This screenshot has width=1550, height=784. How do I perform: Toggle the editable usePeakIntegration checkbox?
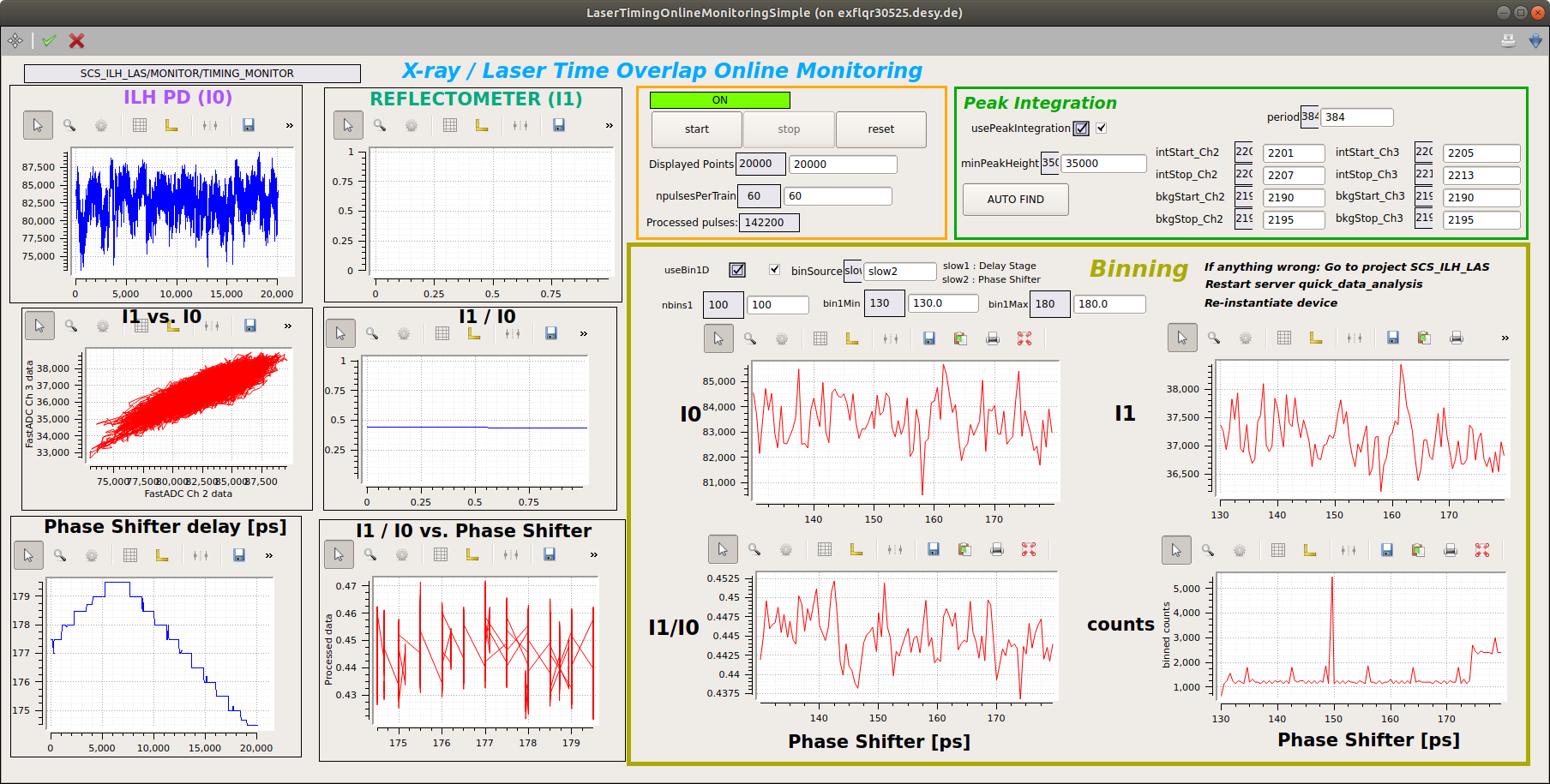[1102, 128]
